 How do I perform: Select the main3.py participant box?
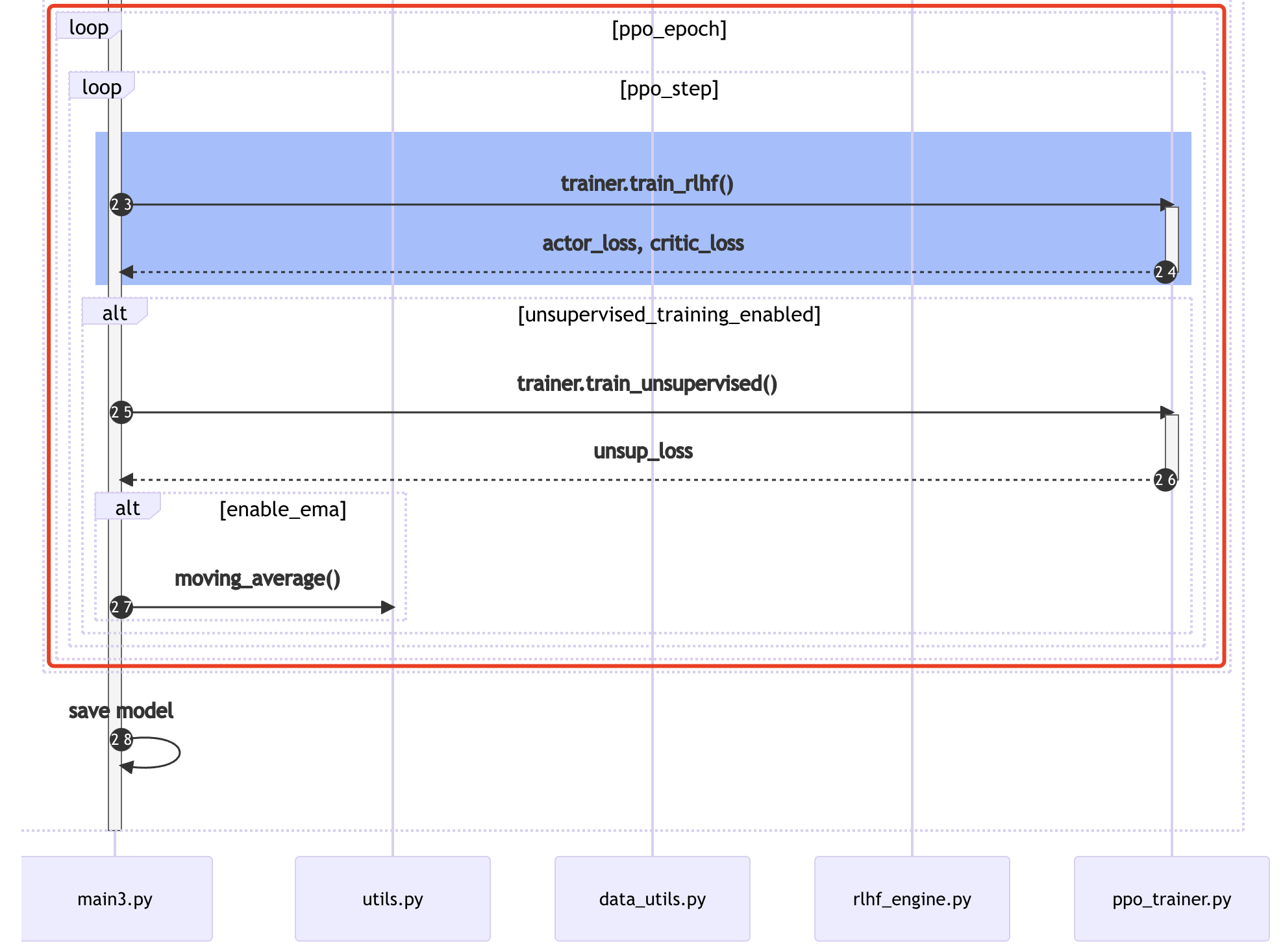[x=116, y=899]
